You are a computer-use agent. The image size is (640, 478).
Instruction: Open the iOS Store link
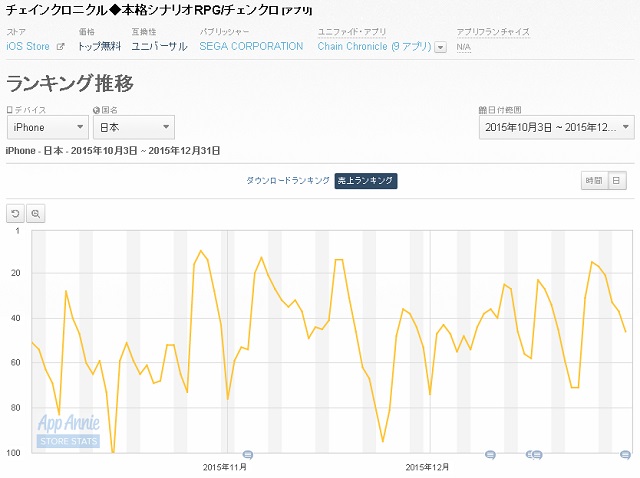28,47
